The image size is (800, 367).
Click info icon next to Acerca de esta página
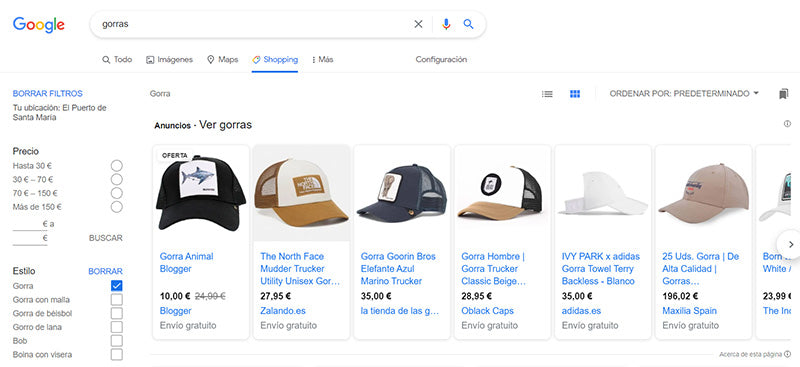coord(788,354)
